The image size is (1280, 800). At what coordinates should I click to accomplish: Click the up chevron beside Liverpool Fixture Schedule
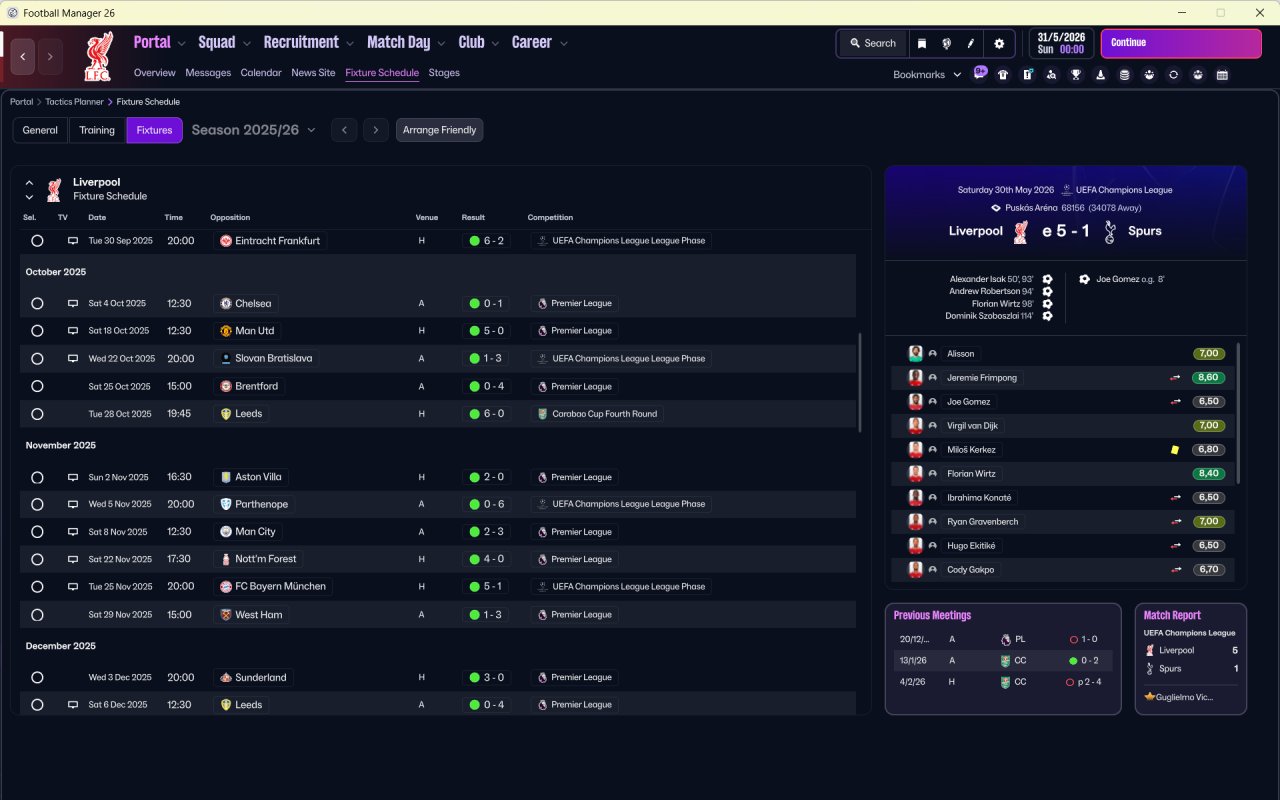point(29,183)
